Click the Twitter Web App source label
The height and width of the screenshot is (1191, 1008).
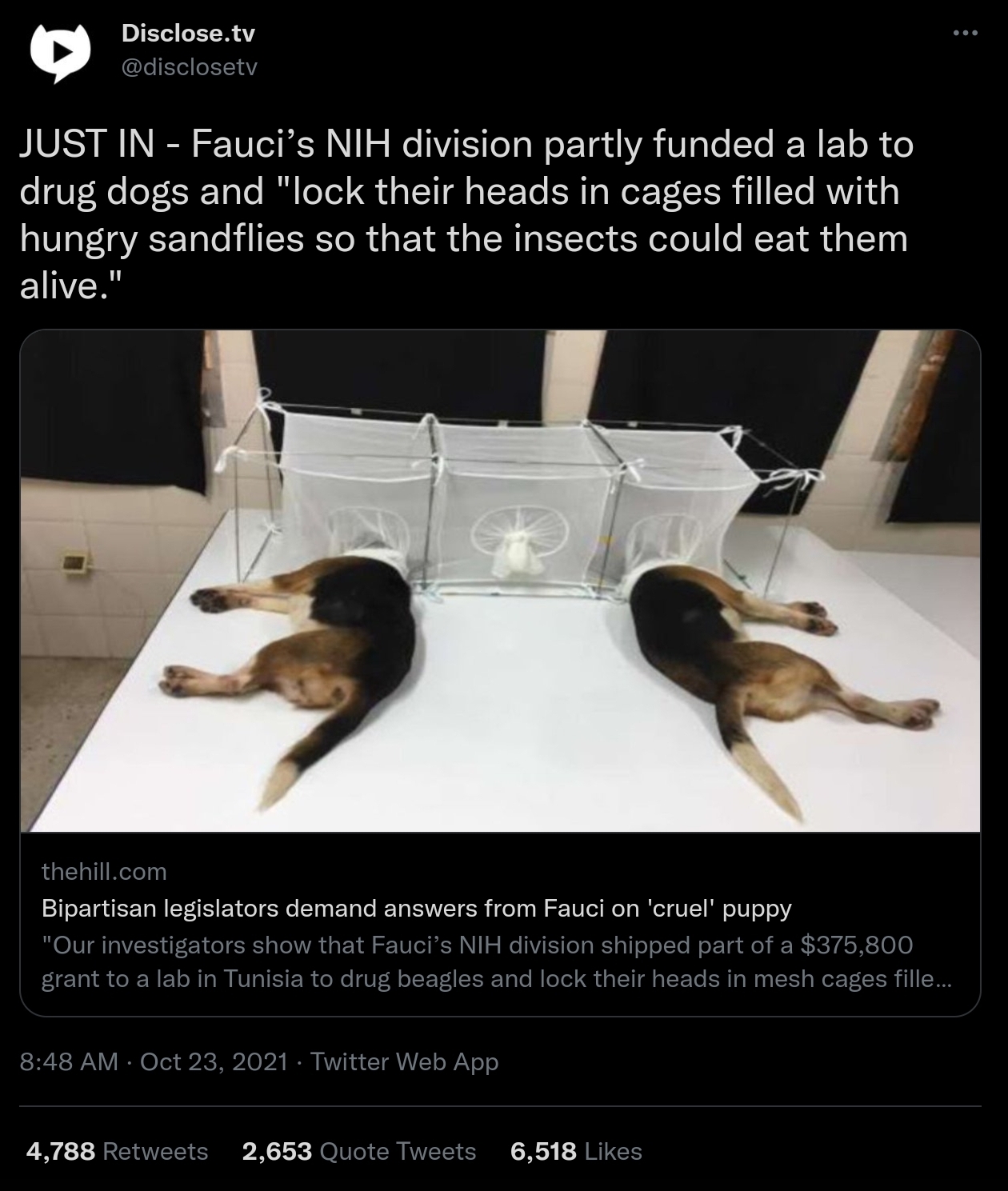point(404,1061)
